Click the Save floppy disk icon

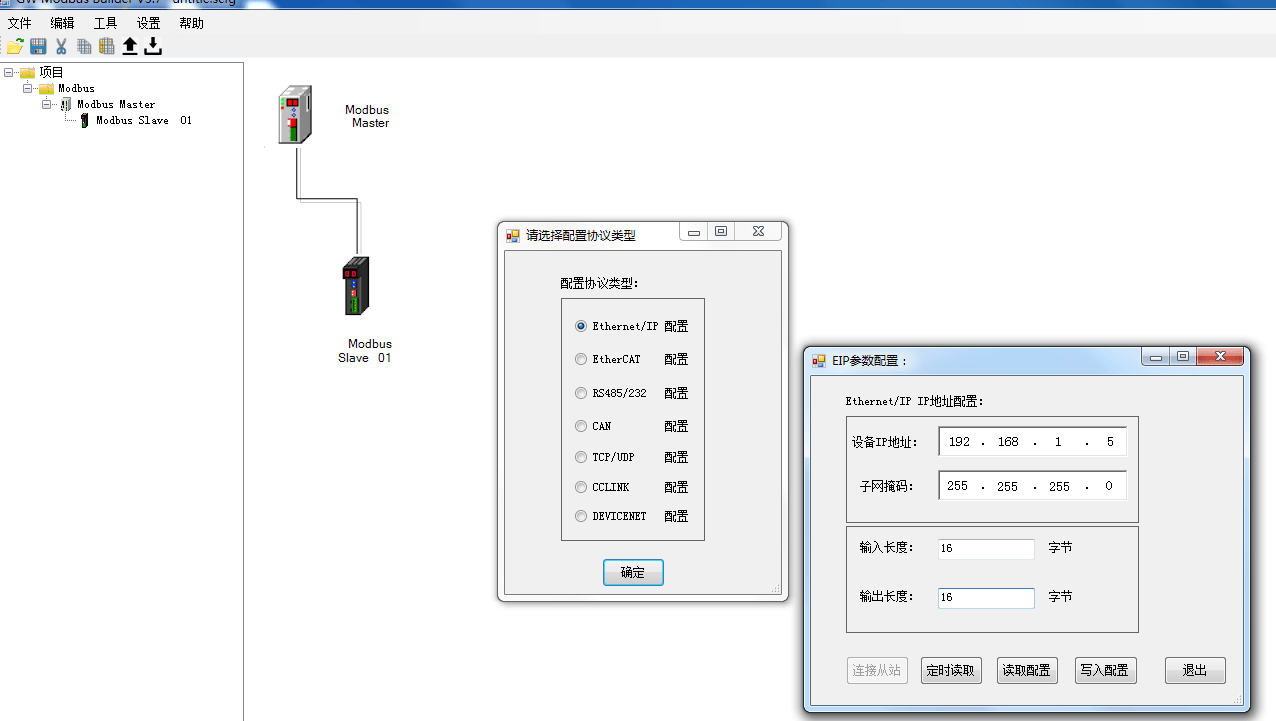pyautogui.click(x=38, y=46)
